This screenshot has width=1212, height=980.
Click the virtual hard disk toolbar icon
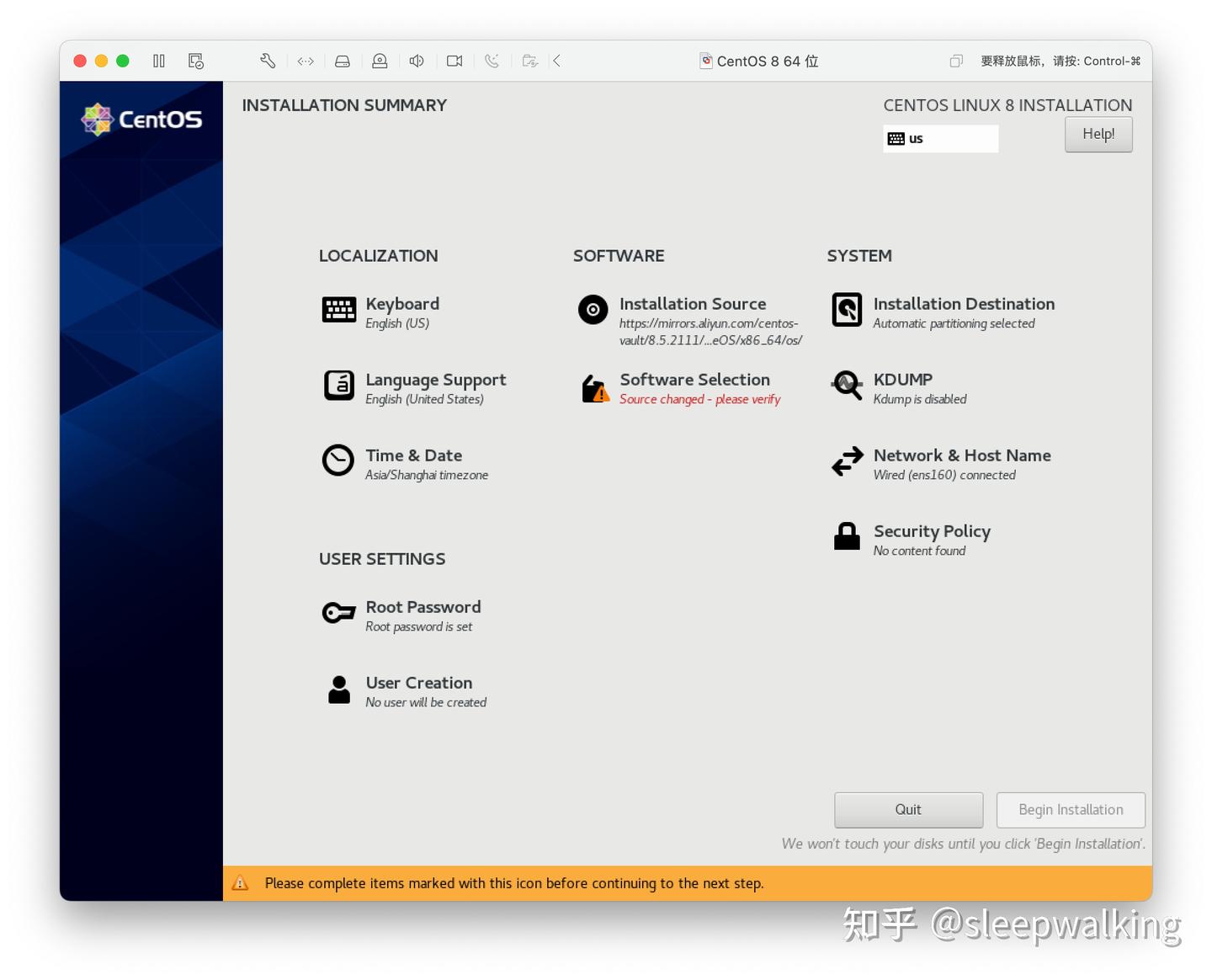(342, 61)
